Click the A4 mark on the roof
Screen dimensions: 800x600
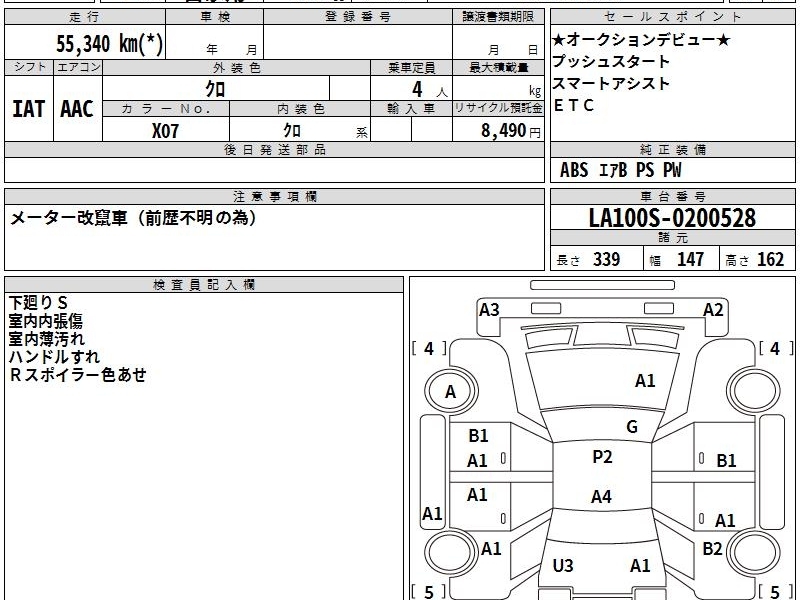[x=601, y=496]
